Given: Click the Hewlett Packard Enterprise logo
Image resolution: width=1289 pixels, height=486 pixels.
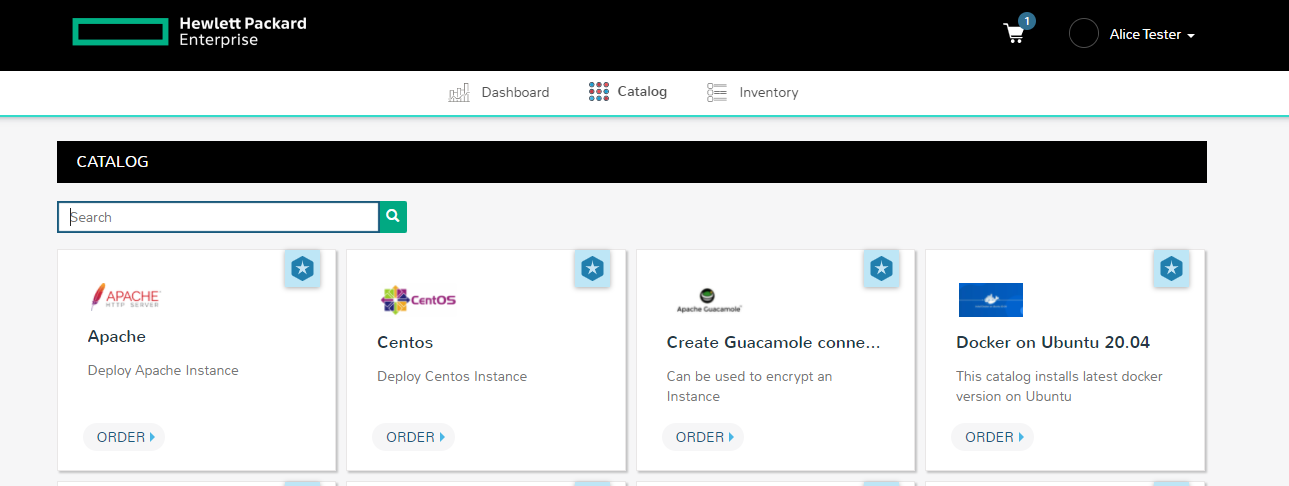Looking at the screenshot, I should pos(189,32).
